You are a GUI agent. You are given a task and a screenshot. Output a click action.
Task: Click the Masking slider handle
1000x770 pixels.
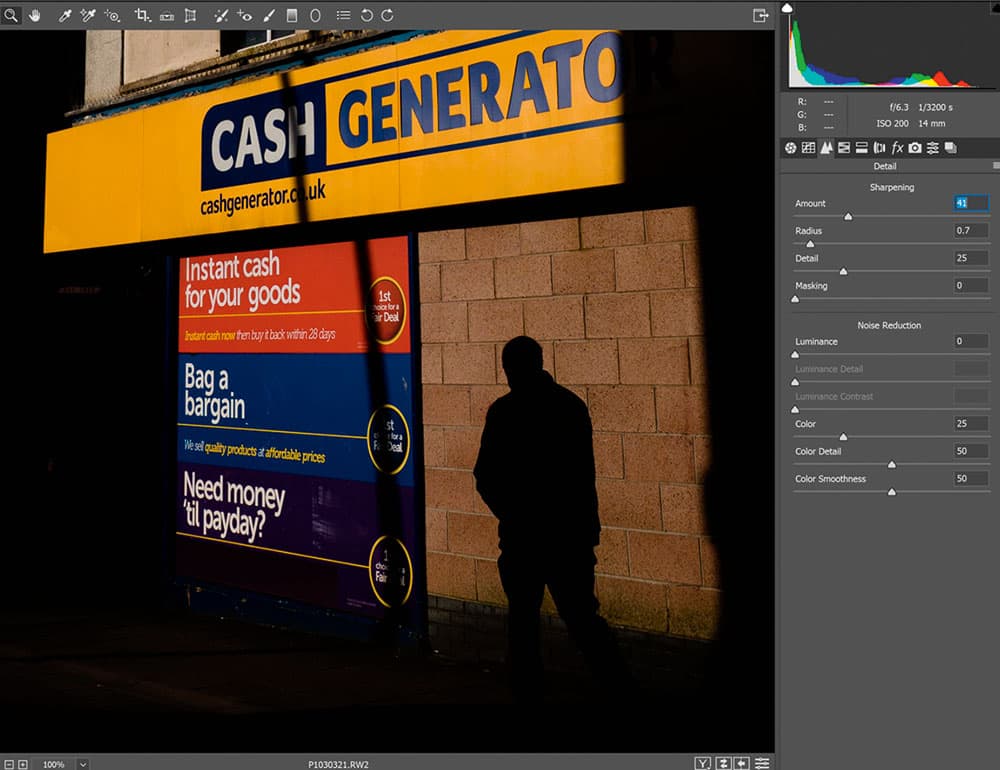coord(795,299)
